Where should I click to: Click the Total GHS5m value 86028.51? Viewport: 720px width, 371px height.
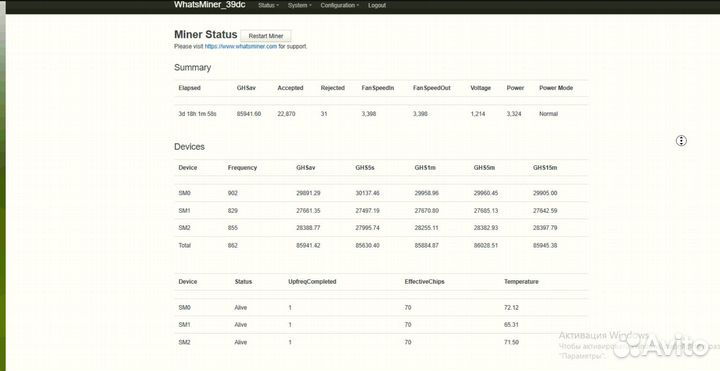(486, 246)
